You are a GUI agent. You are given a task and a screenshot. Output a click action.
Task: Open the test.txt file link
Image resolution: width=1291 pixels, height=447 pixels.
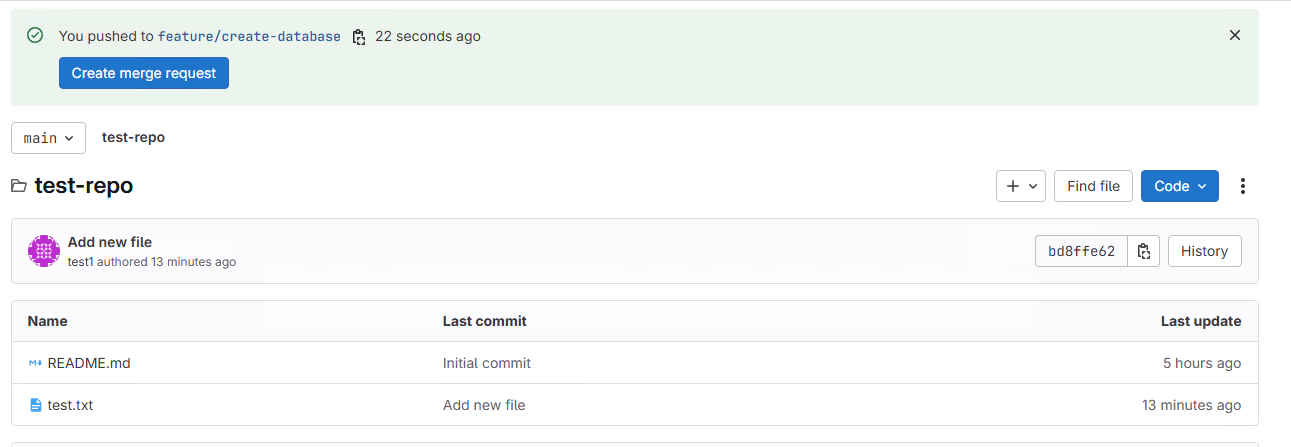pos(70,405)
